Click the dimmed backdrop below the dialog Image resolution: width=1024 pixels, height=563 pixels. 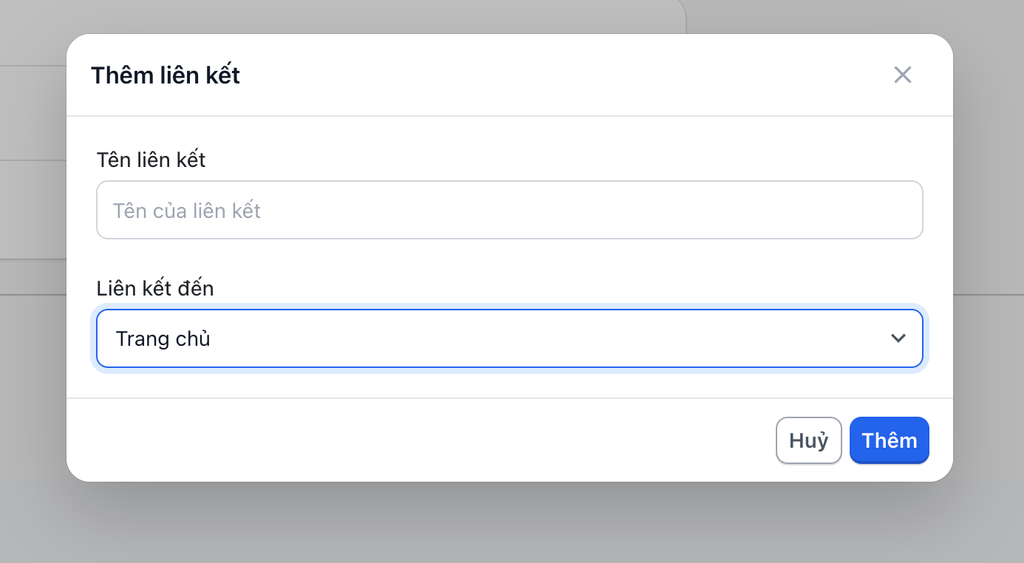click(500, 525)
